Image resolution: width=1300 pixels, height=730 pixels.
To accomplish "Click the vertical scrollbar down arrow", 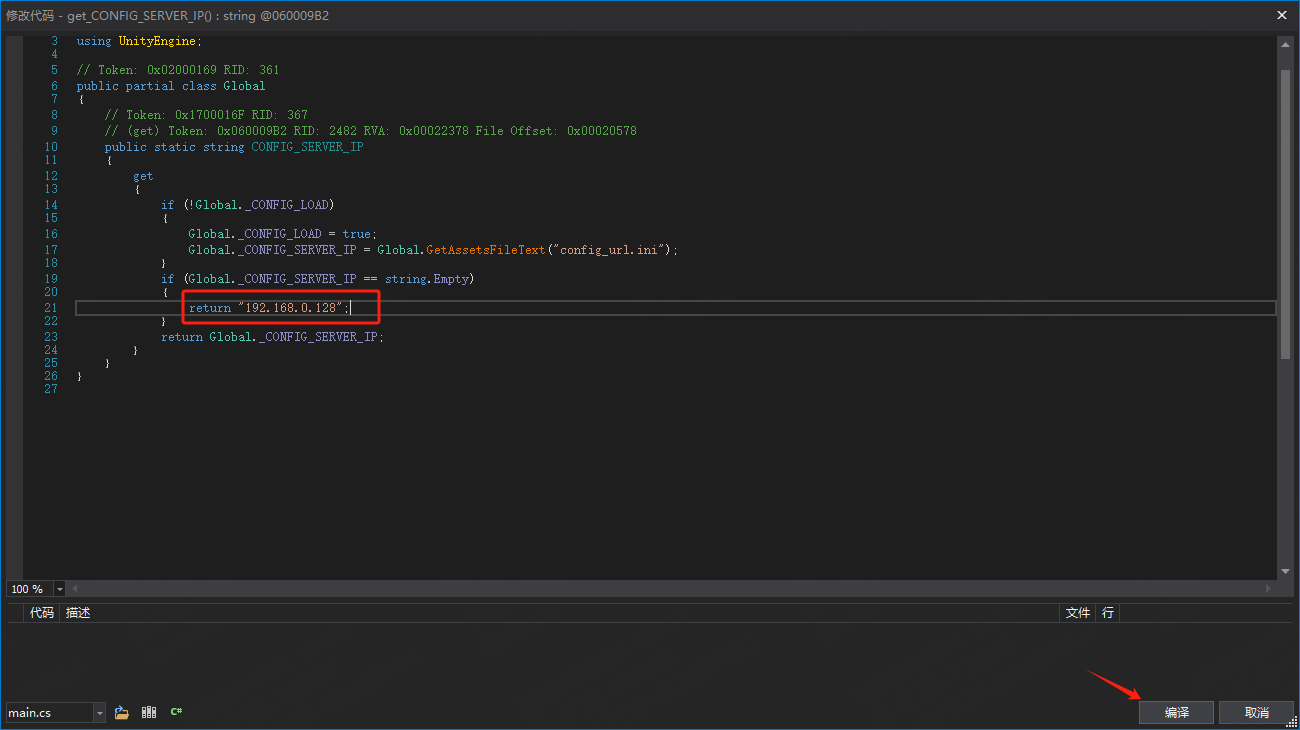I will point(1285,571).
